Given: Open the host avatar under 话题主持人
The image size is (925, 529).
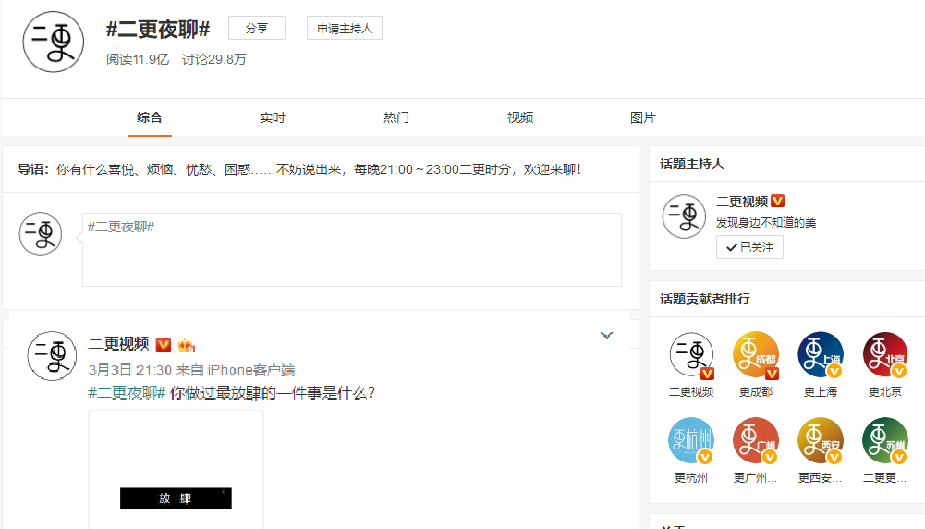Looking at the screenshot, I should tap(684, 216).
